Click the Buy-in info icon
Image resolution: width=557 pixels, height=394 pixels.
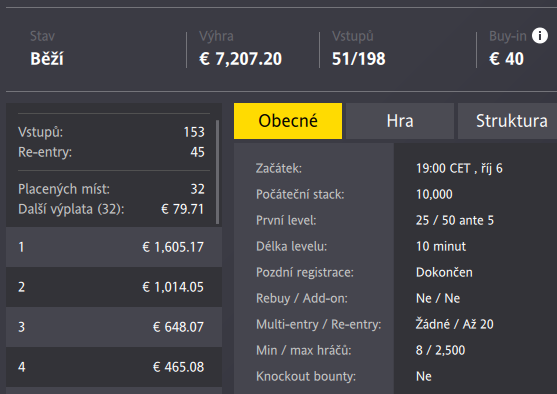click(x=540, y=36)
